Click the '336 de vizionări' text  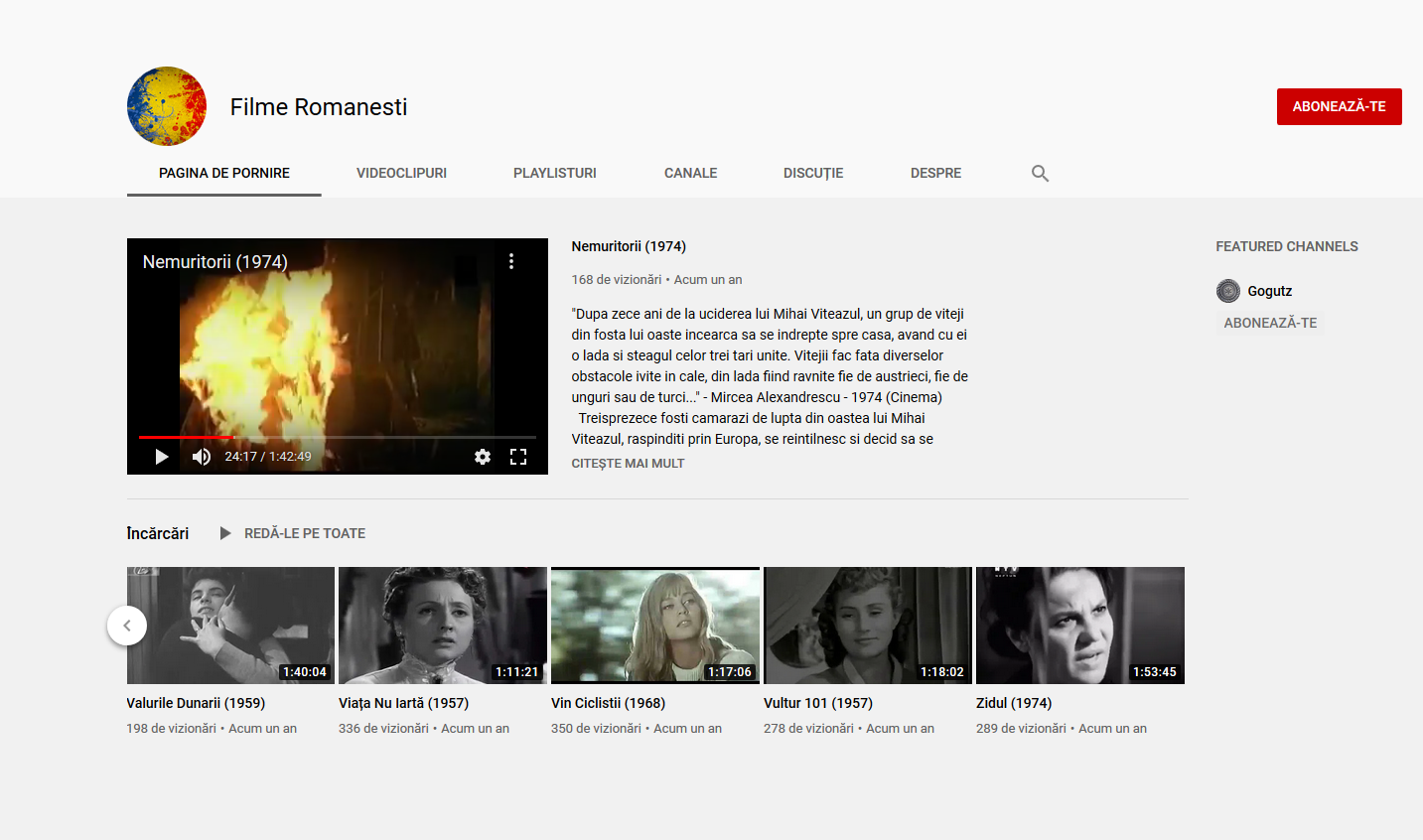tap(383, 729)
